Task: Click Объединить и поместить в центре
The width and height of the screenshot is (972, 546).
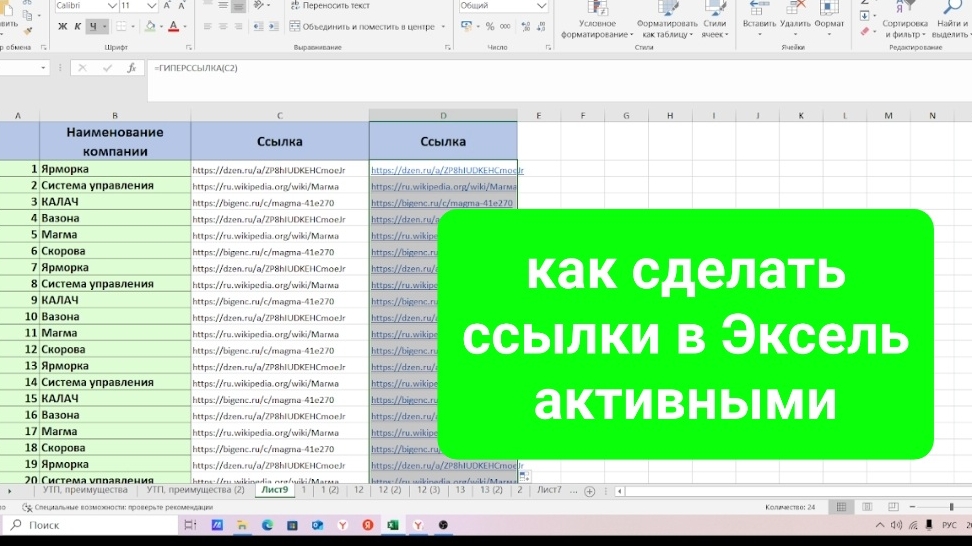Action: click(x=362, y=27)
